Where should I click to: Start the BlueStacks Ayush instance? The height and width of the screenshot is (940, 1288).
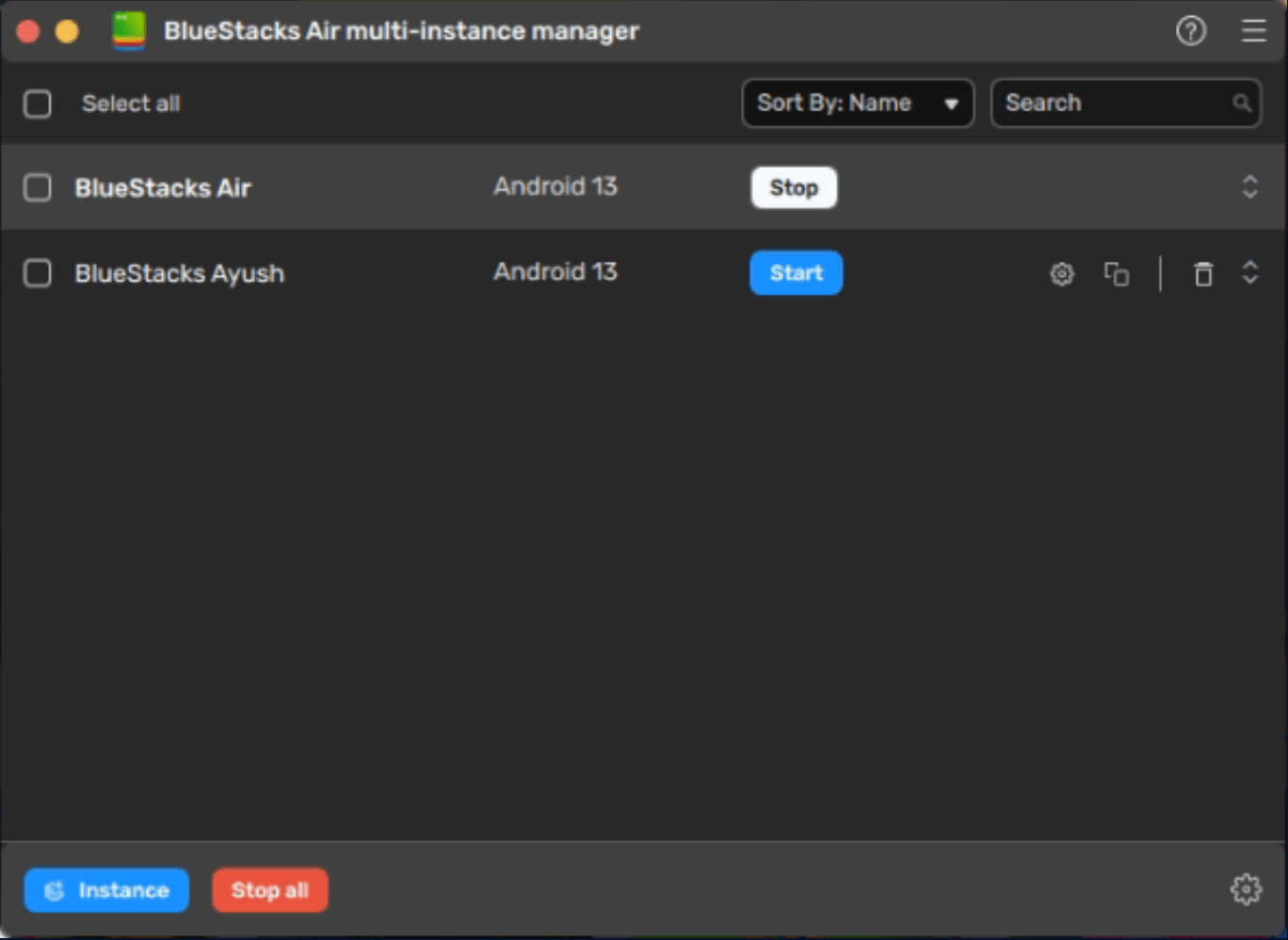point(796,273)
